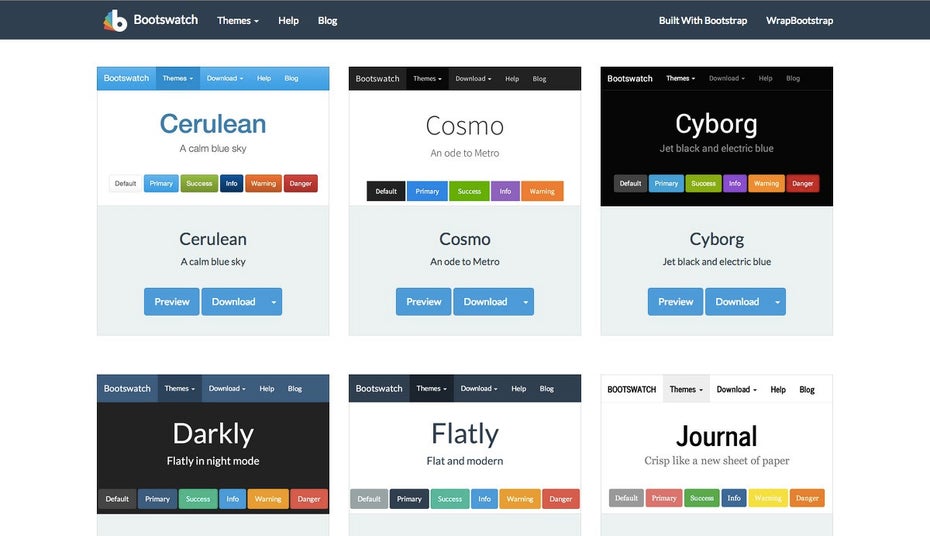The image size is (930, 536).
Task: Click the Cerulean preview Download dropdown
Action: click(225, 78)
